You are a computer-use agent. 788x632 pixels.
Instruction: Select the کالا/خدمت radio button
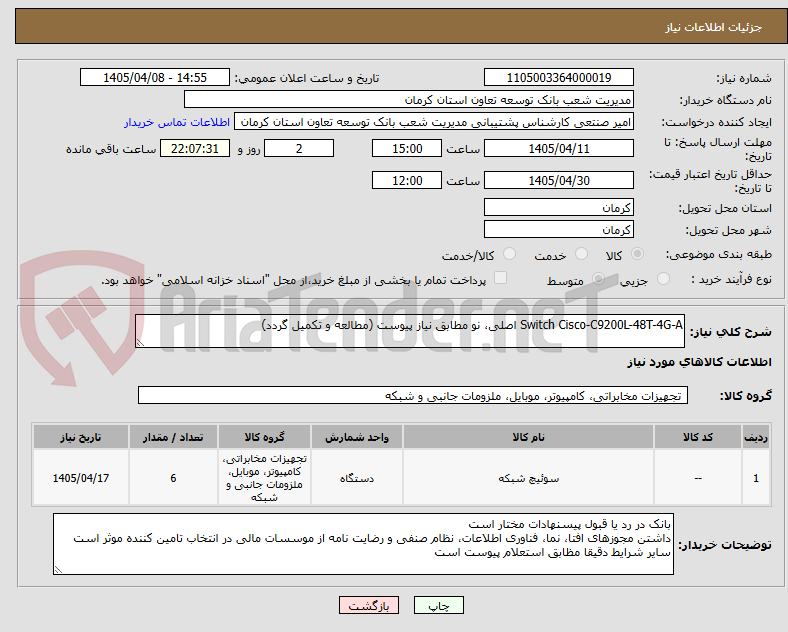point(509,254)
